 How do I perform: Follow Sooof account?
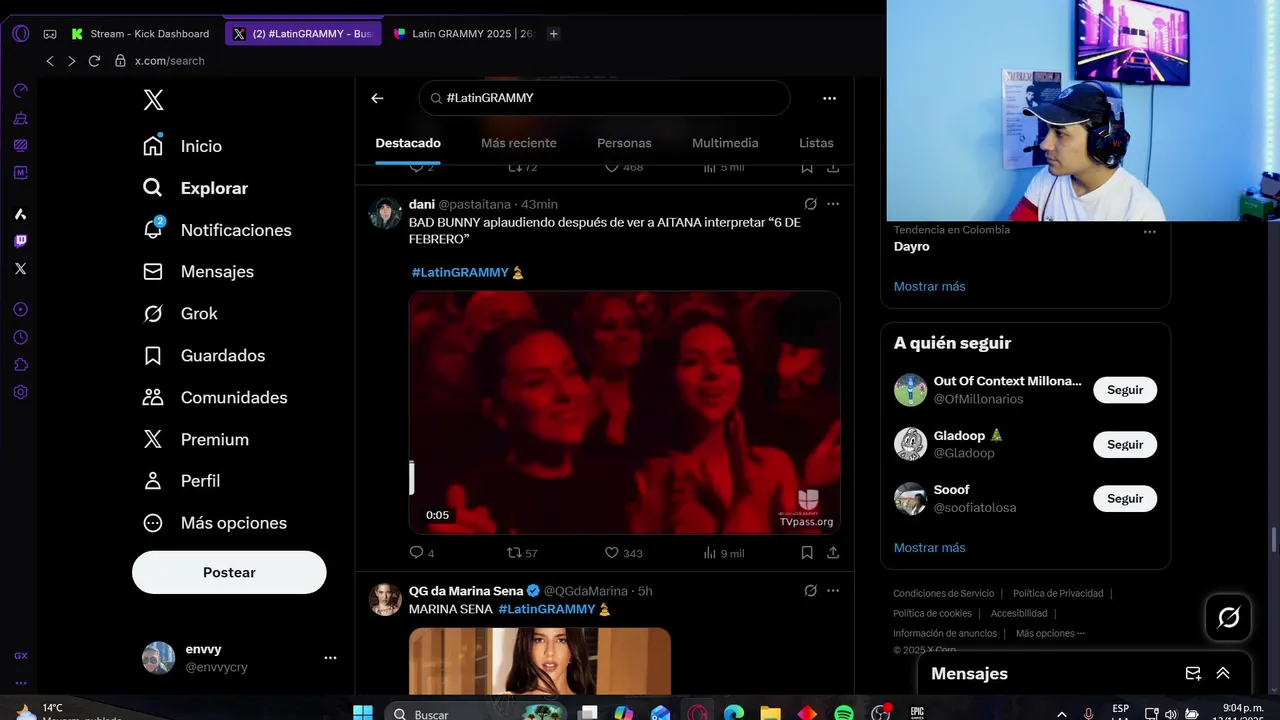coord(1125,498)
